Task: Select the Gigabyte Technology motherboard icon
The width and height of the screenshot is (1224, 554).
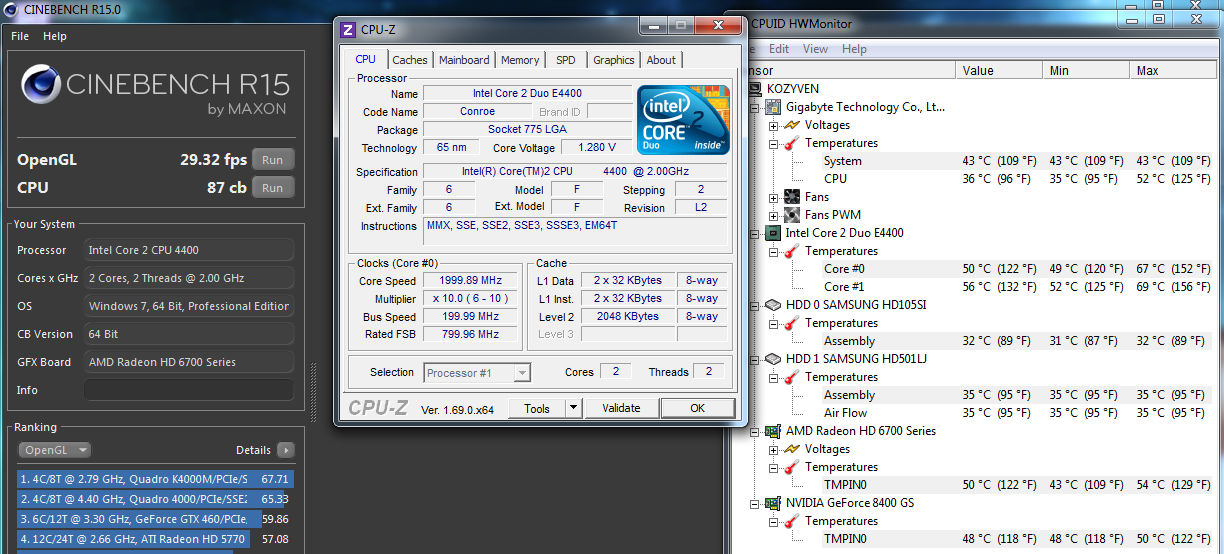Action: coord(773,107)
